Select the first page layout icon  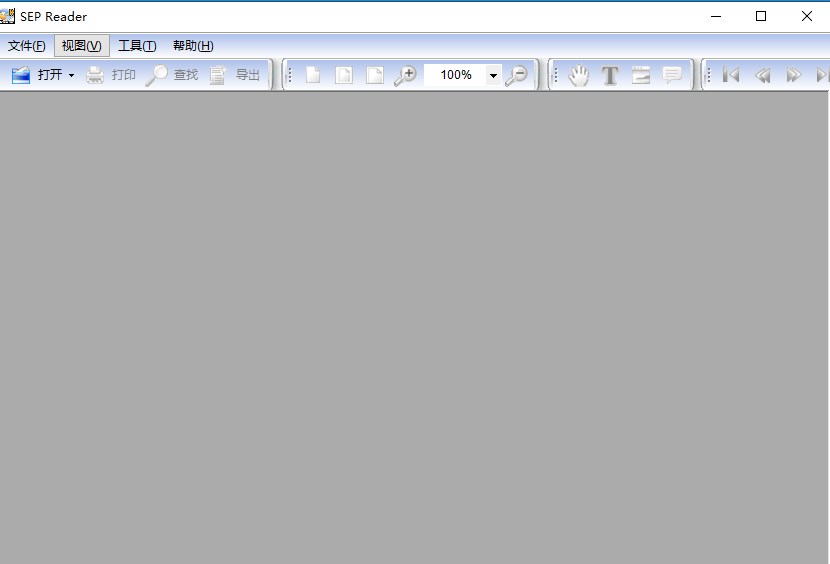click(x=313, y=75)
